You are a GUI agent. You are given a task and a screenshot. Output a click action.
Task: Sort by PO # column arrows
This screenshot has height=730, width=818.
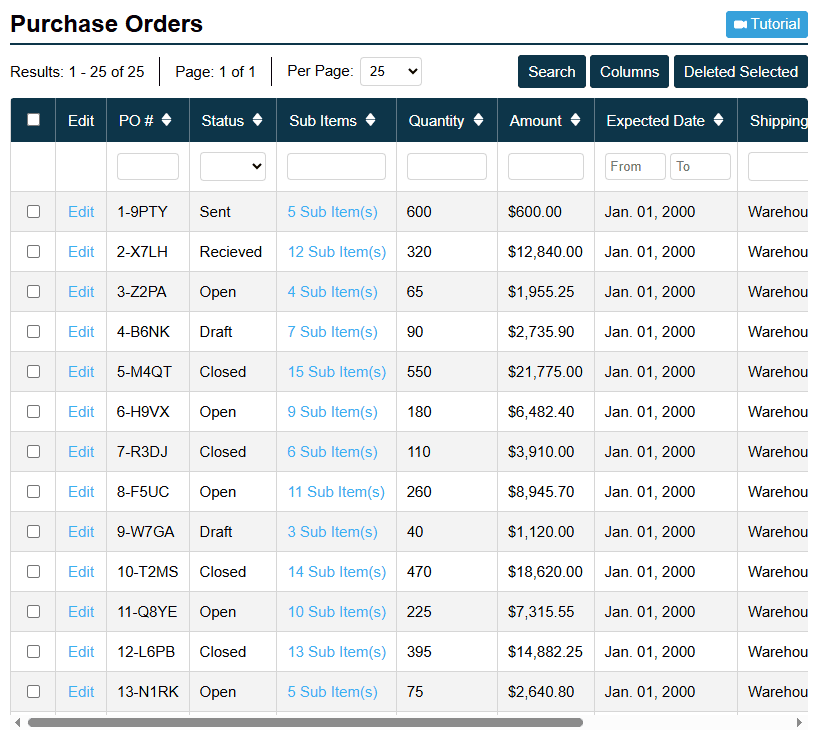point(166,120)
